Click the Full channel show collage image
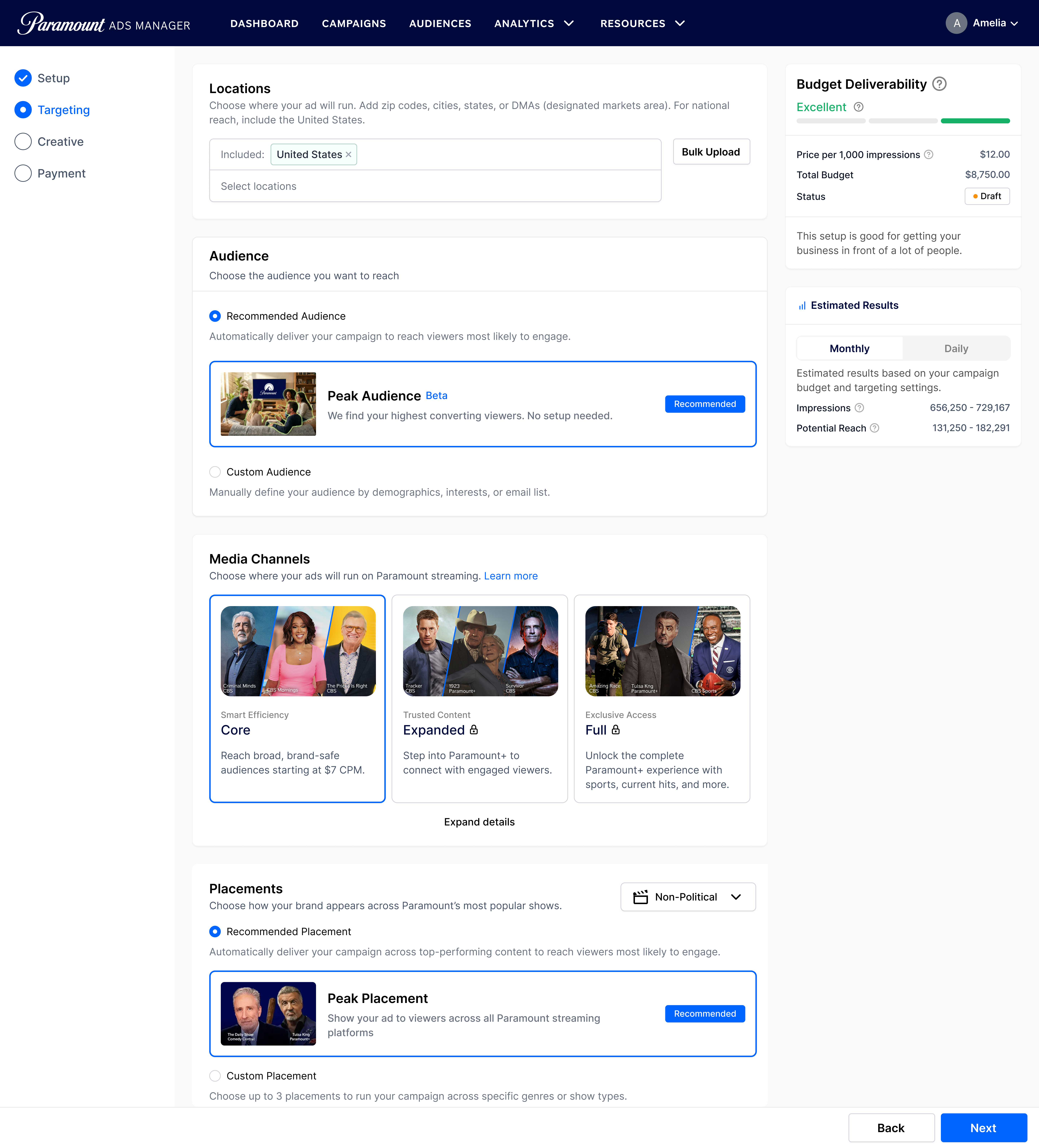Screen dimensions: 1039x1148 pyautogui.click(x=663, y=651)
